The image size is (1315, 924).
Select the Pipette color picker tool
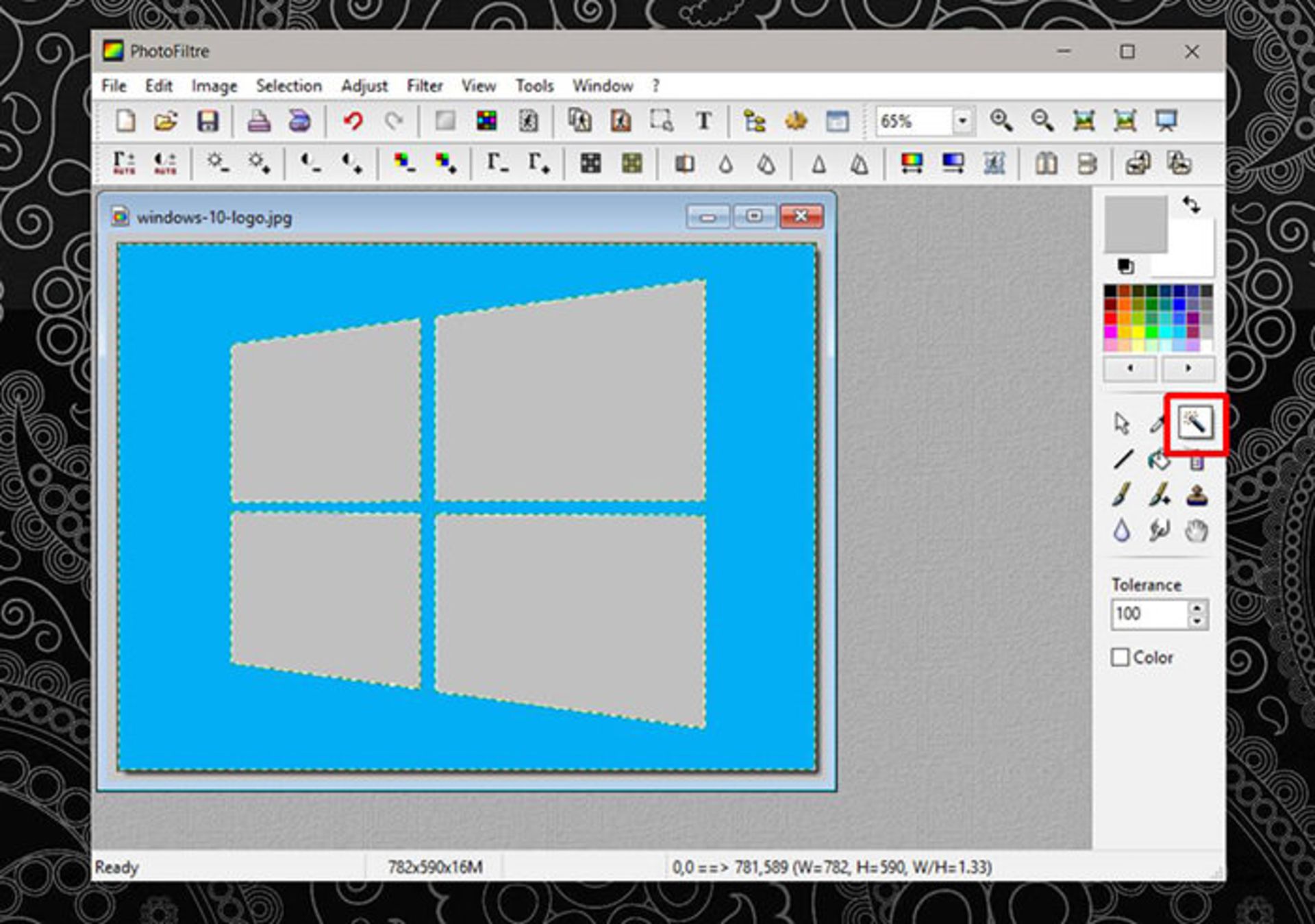[x=1158, y=423]
